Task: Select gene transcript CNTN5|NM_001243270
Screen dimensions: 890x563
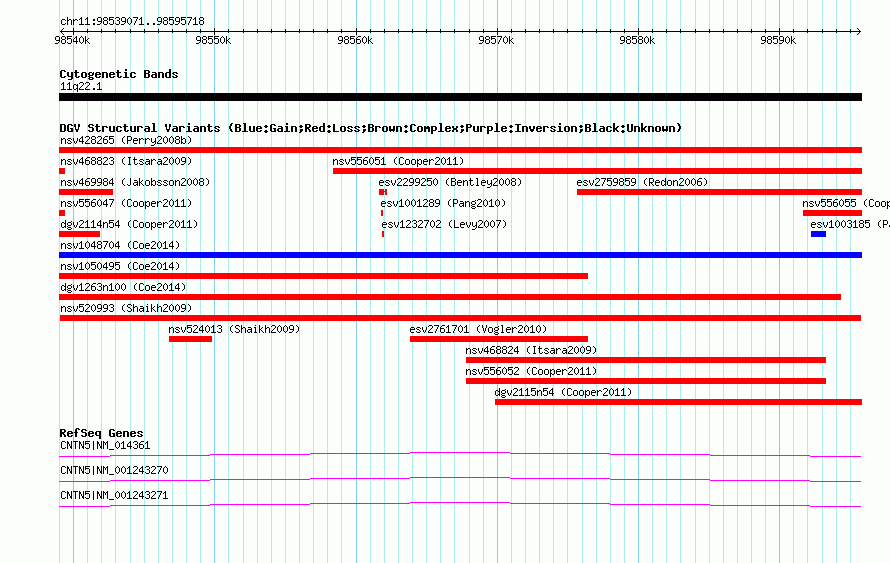Action: click(x=114, y=470)
